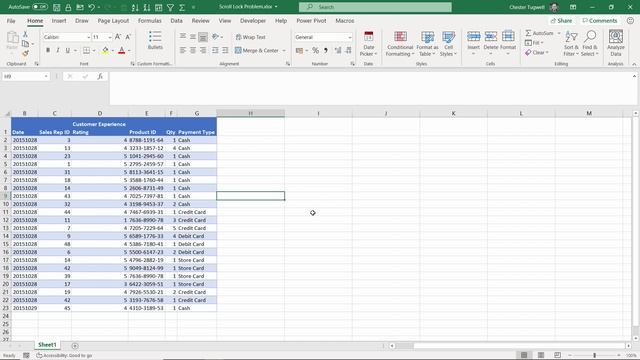Toggle Bold formatting

48,50
